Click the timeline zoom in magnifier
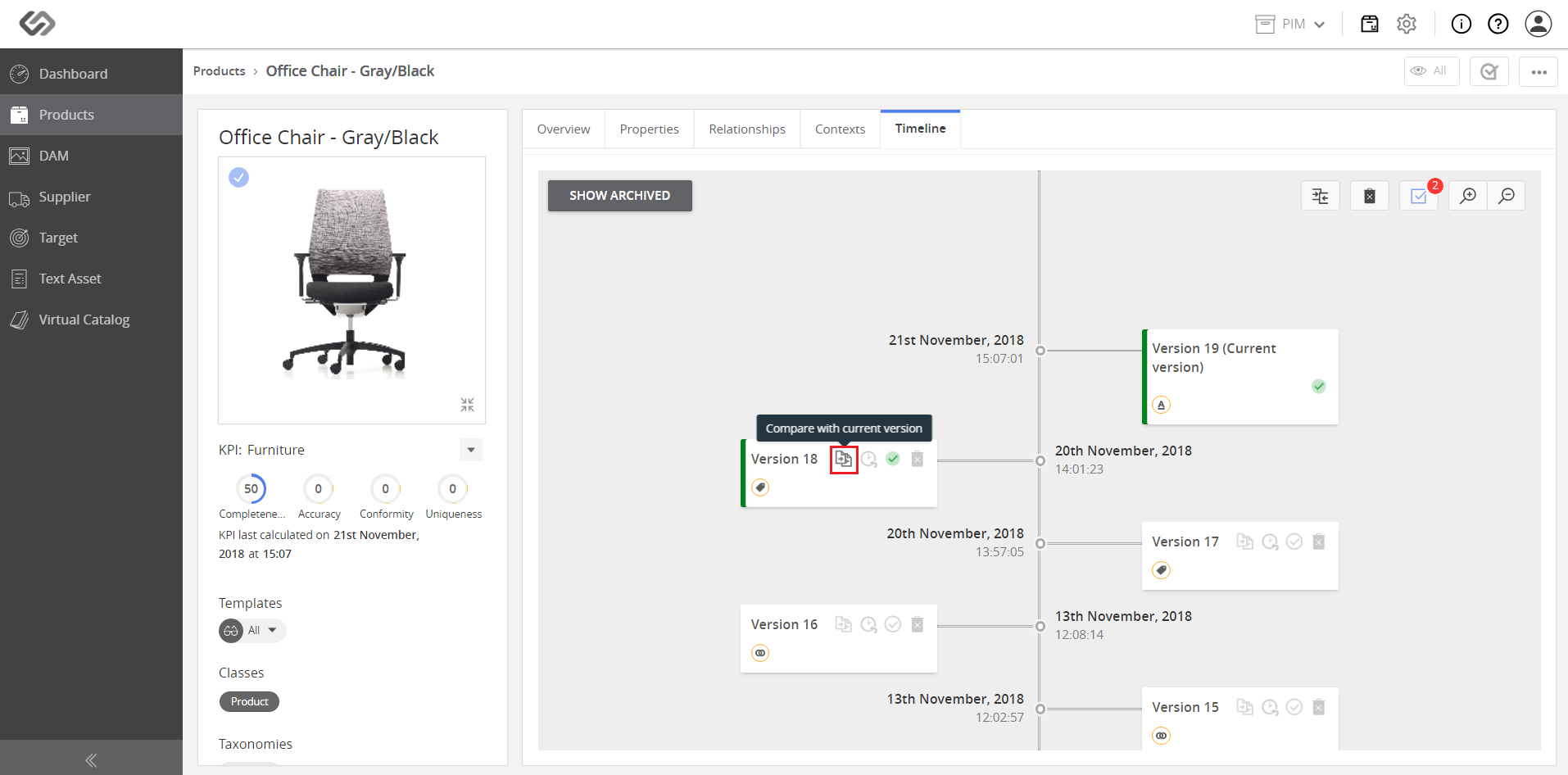 (1468, 196)
